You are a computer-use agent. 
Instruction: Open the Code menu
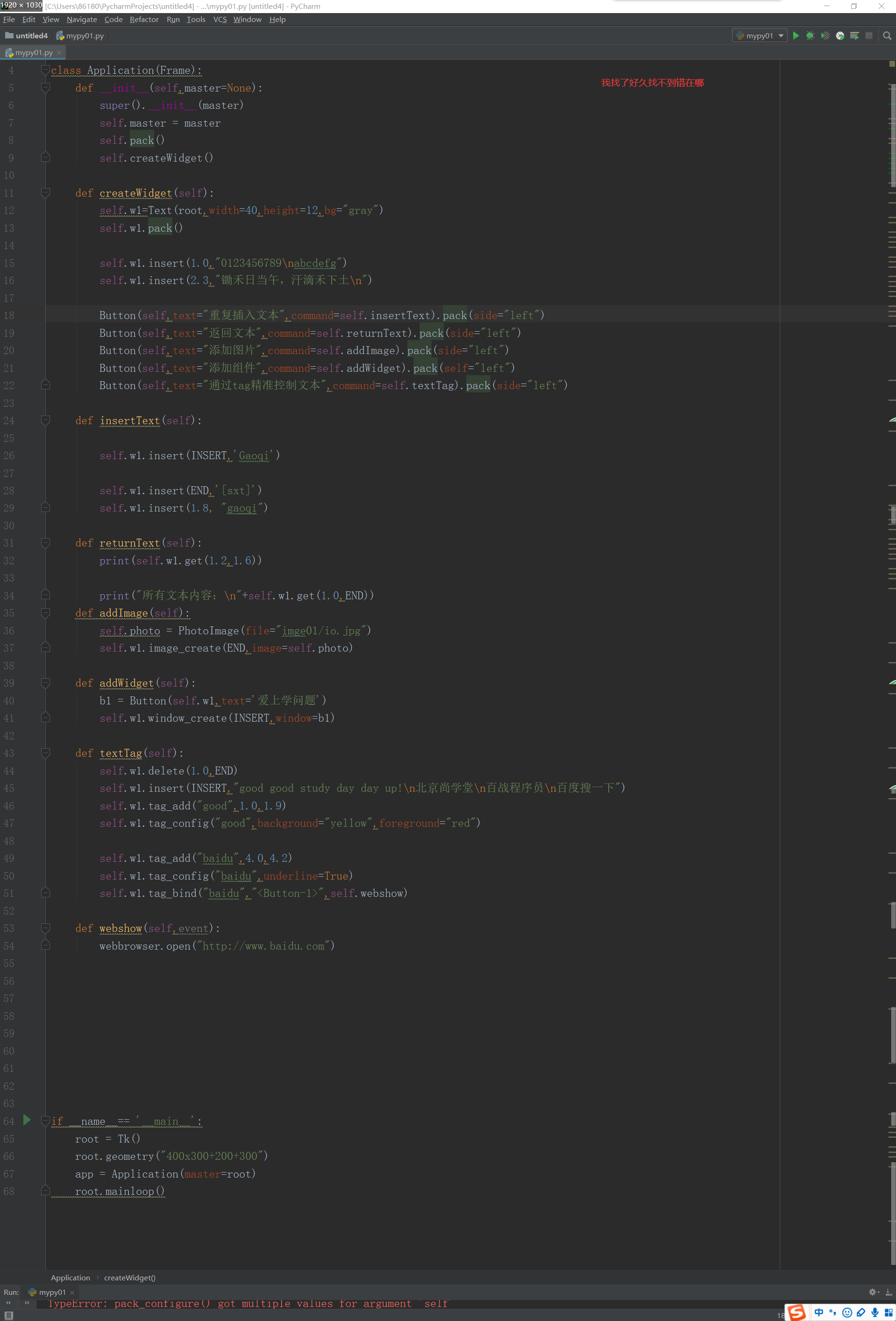(x=113, y=19)
